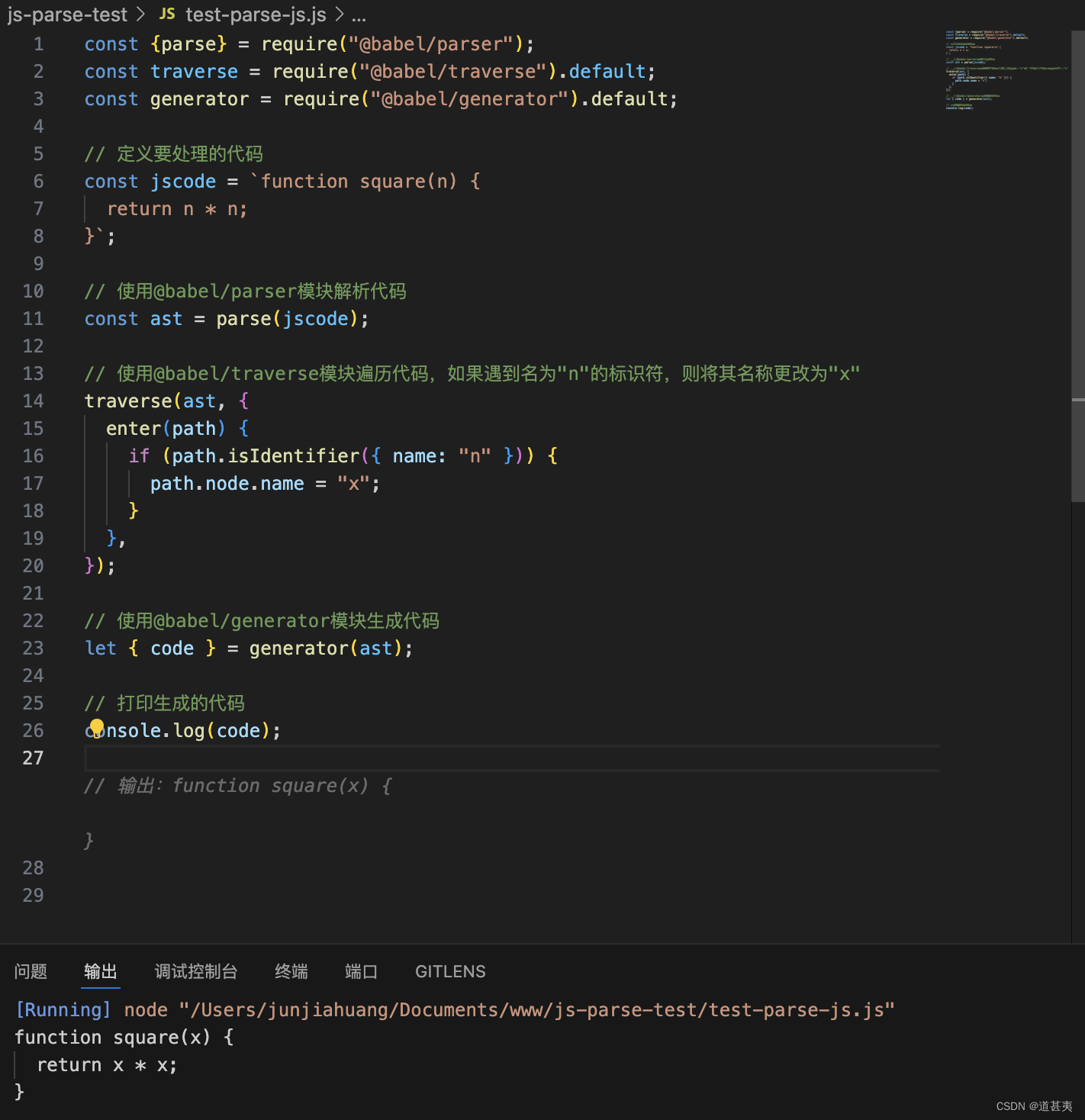Click the breadcrumb ellipsis symbol

359,15
